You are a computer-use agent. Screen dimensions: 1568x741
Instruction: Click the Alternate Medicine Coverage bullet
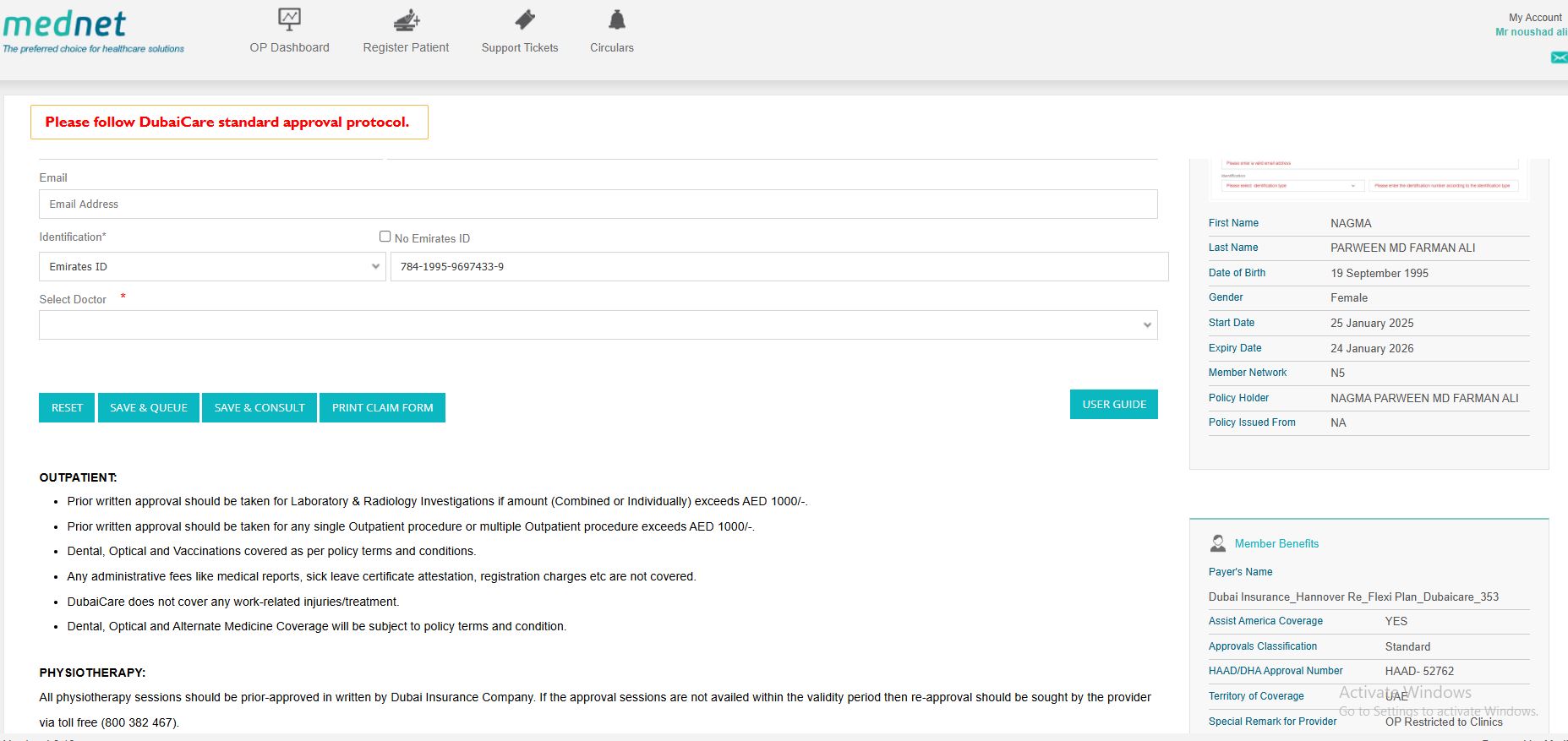click(317, 626)
